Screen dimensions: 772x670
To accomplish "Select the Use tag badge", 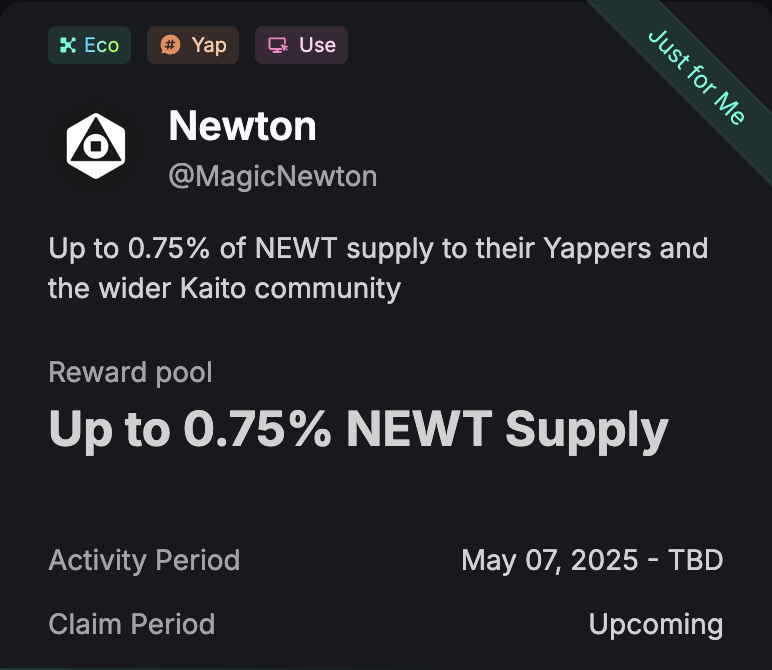I will 301,45.
